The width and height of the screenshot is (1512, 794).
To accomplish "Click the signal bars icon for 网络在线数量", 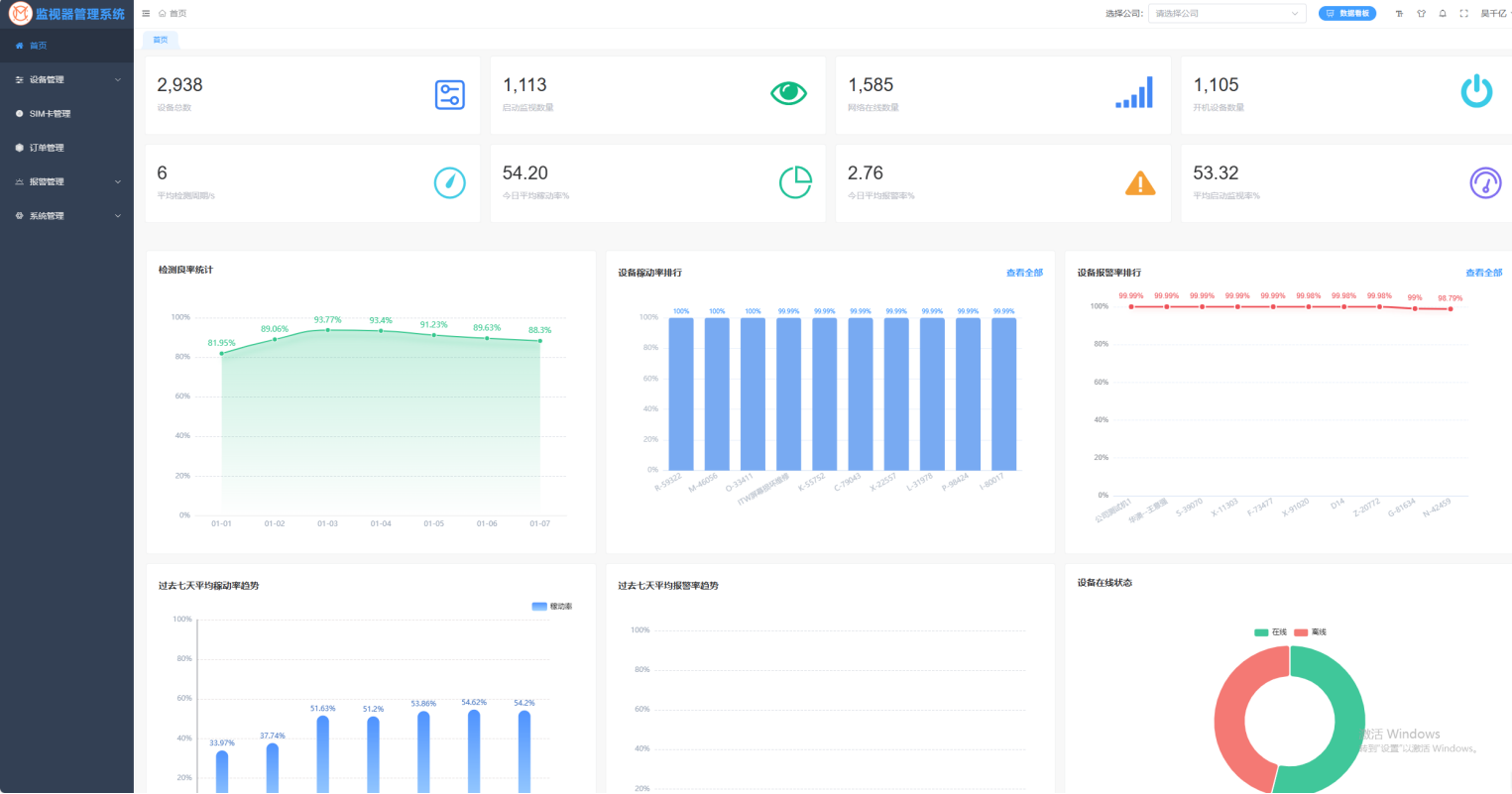I will point(1134,92).
